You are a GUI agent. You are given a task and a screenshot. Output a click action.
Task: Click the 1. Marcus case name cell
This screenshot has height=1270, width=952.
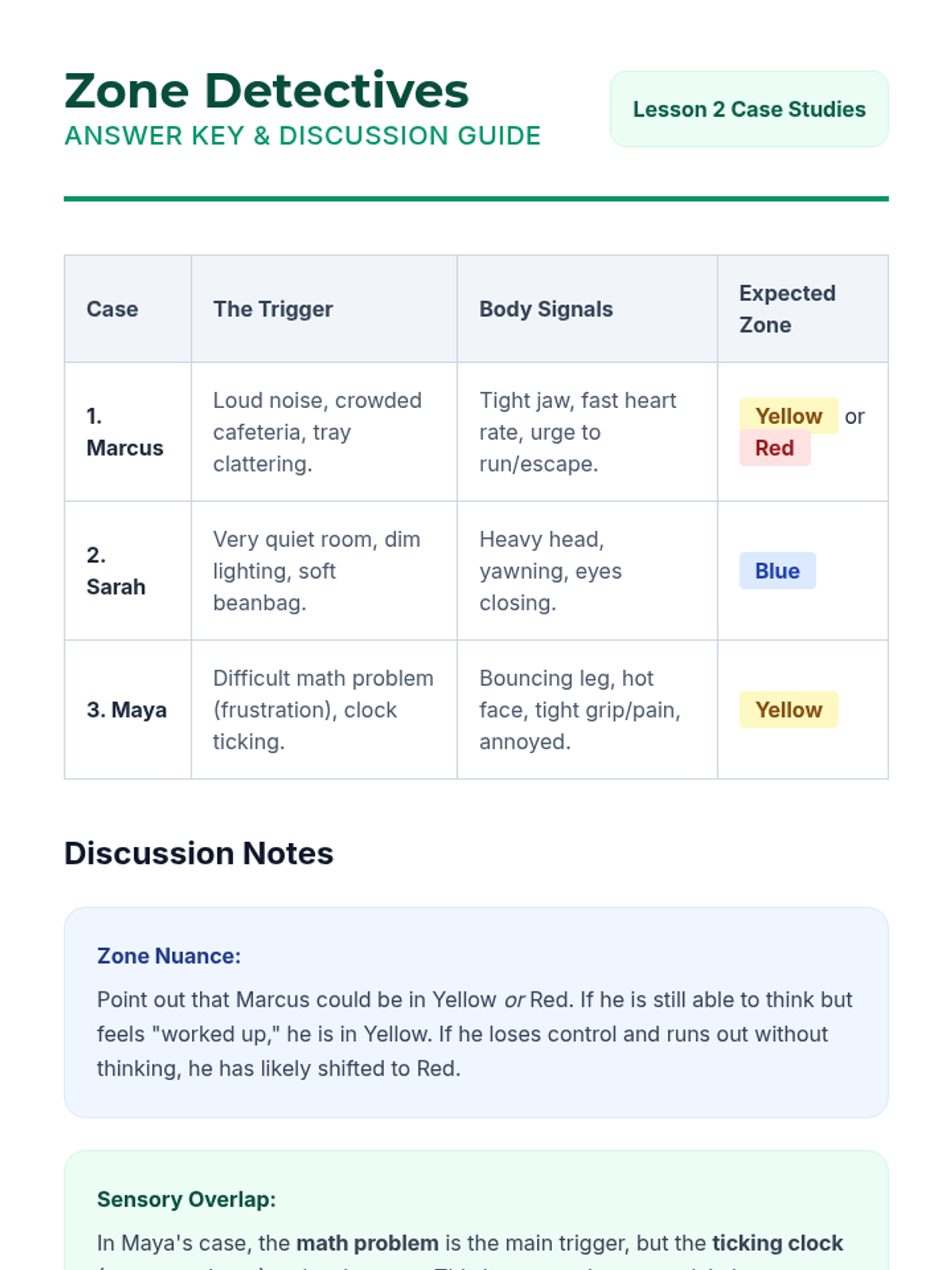click(125, 432)
